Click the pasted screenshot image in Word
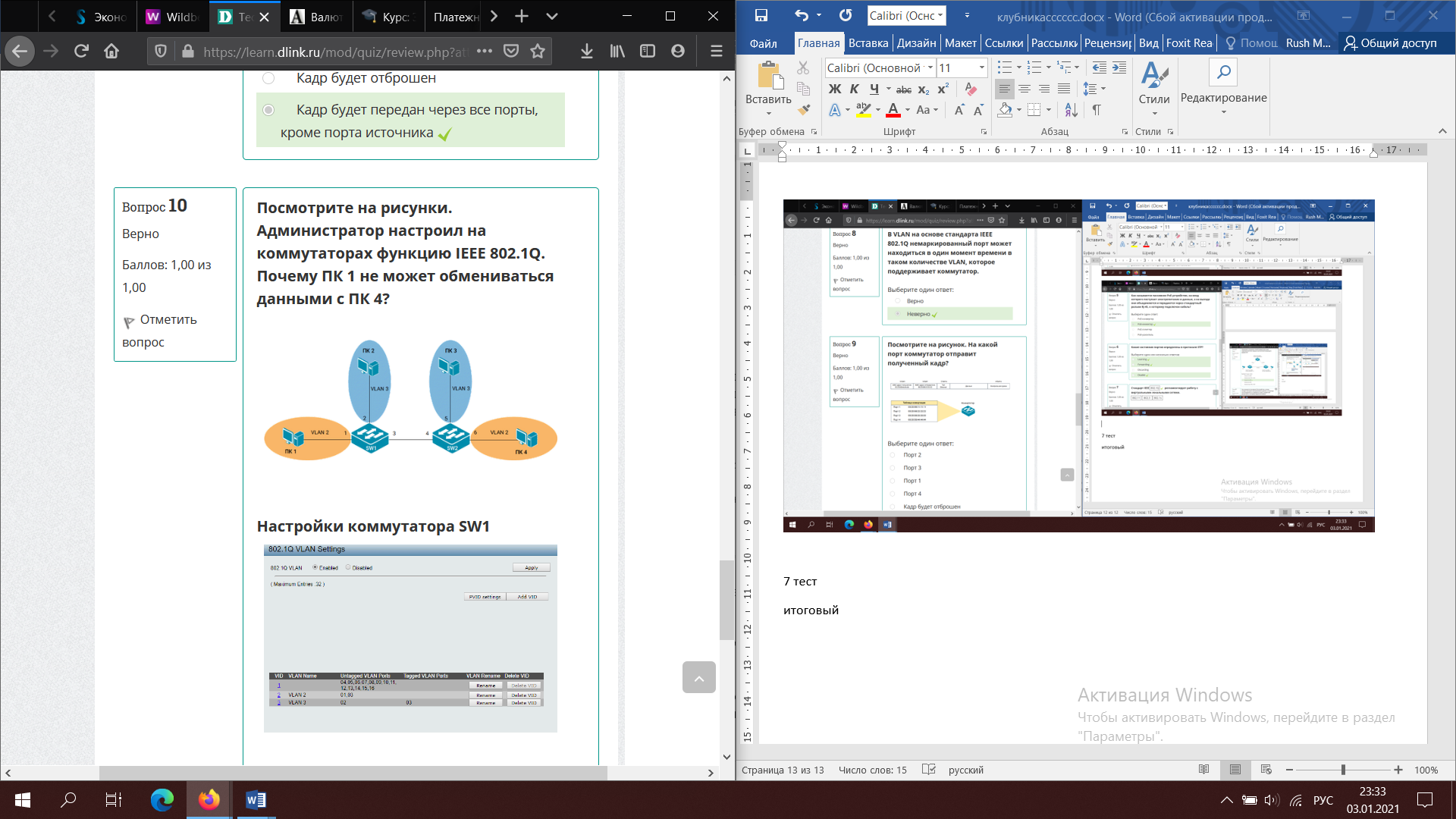The image size is (1456, 819). (x=1078, y=366)
